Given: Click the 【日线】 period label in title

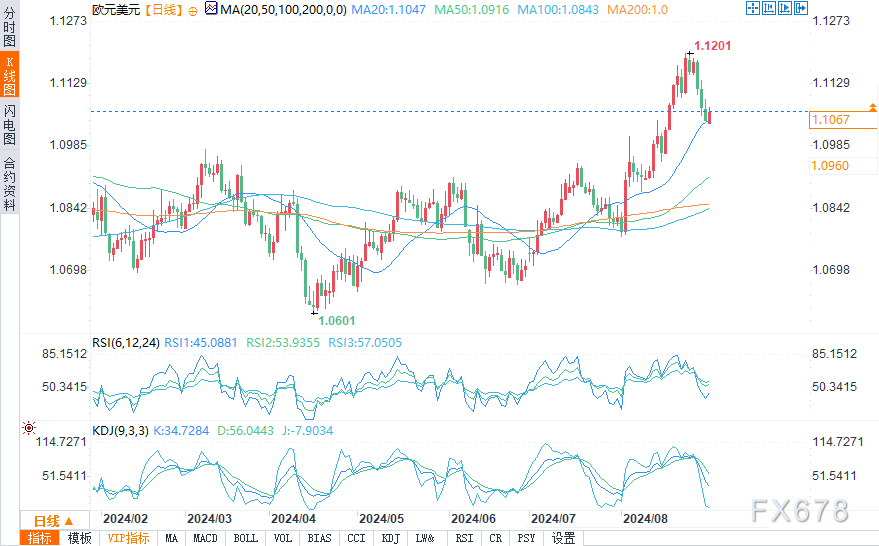Looking at the screenshot, I should click(x=164, y=10).
